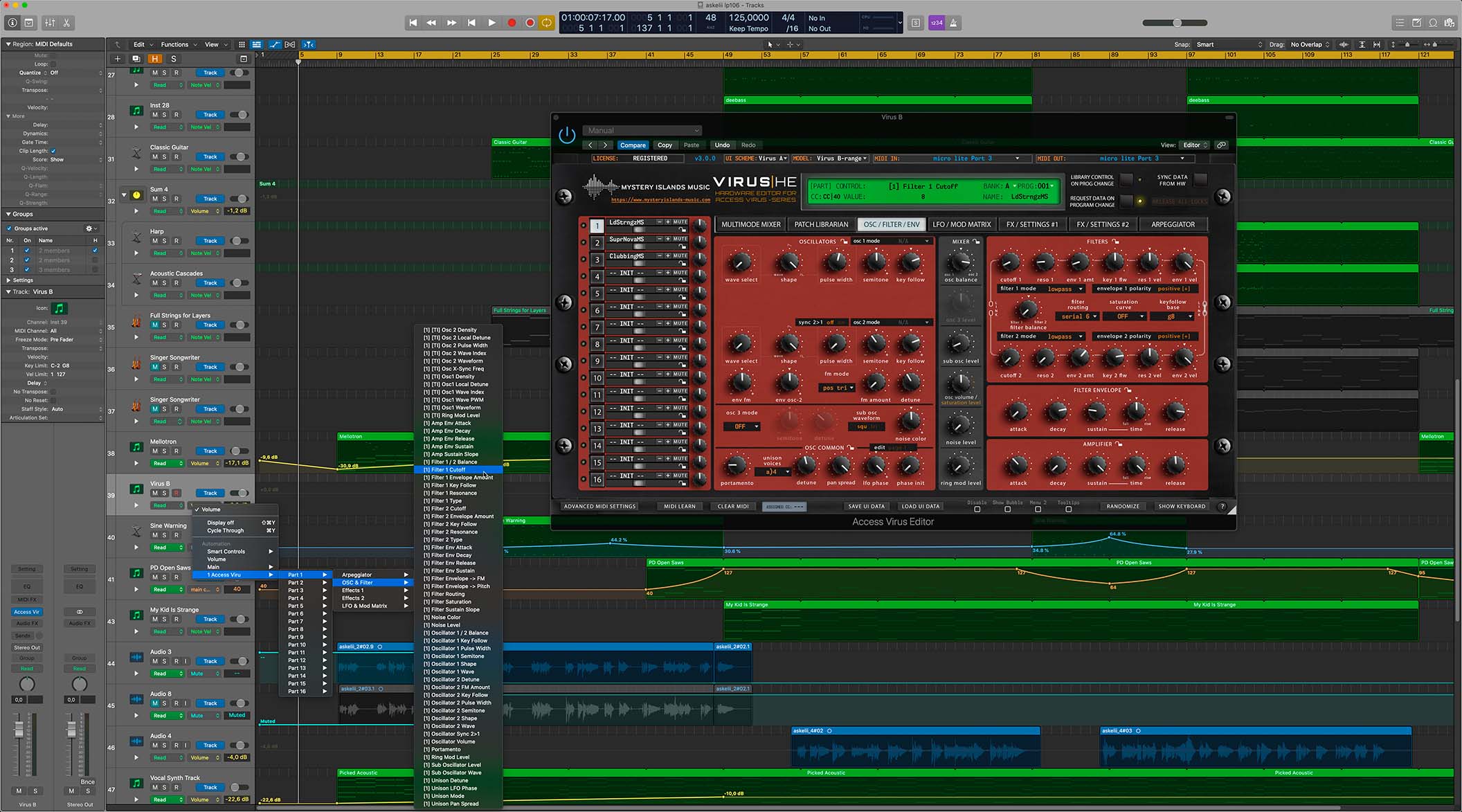The width and height of the screenshot is (1462, 812).
Task: Open the List Editors panel
Action: [x=1400, y=23]
